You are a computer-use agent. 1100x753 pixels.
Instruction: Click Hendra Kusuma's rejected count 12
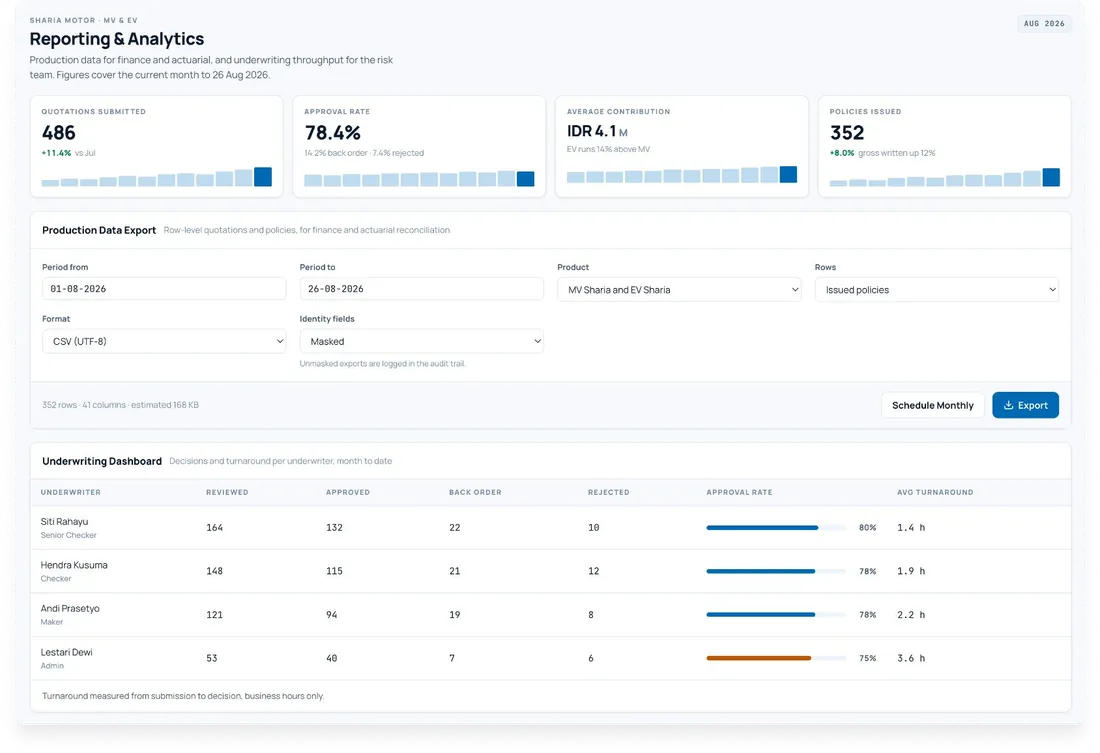593,571
